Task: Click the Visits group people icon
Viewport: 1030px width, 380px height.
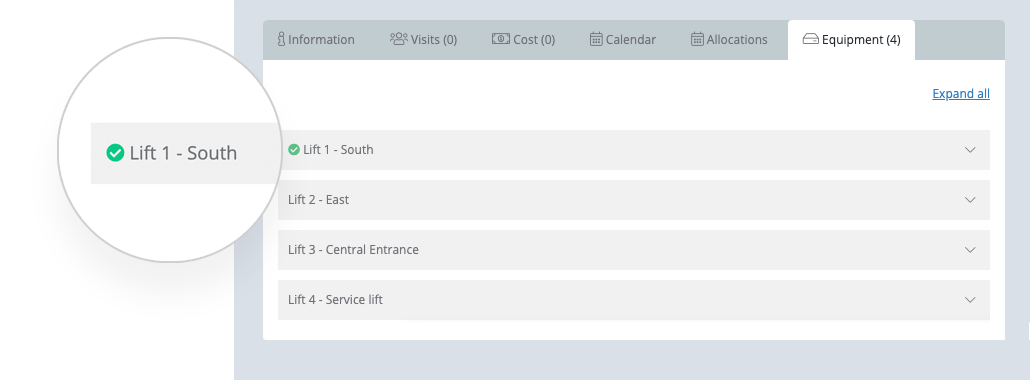Action: click(399, 39)
